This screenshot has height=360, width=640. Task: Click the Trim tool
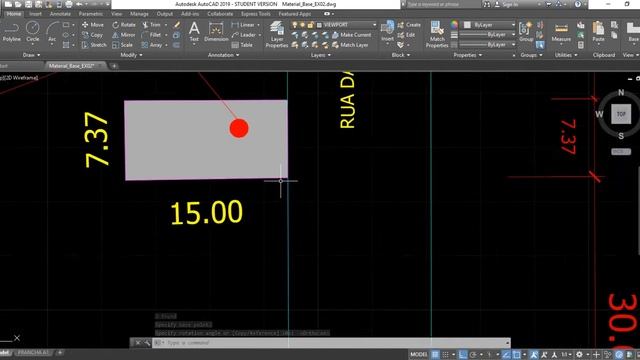pyautogui.click(x=152, y=25)
